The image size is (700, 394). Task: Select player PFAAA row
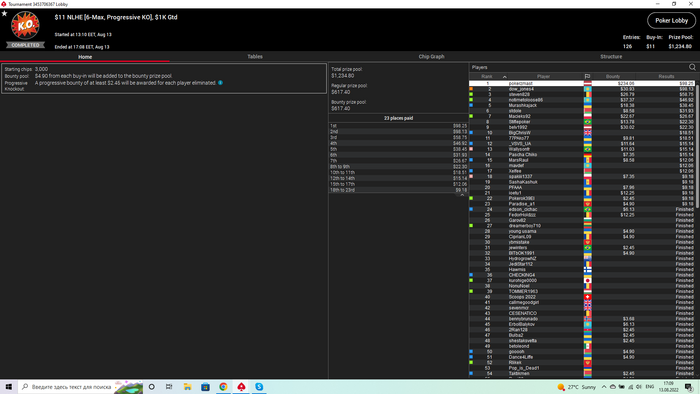(x=582, y=187)
